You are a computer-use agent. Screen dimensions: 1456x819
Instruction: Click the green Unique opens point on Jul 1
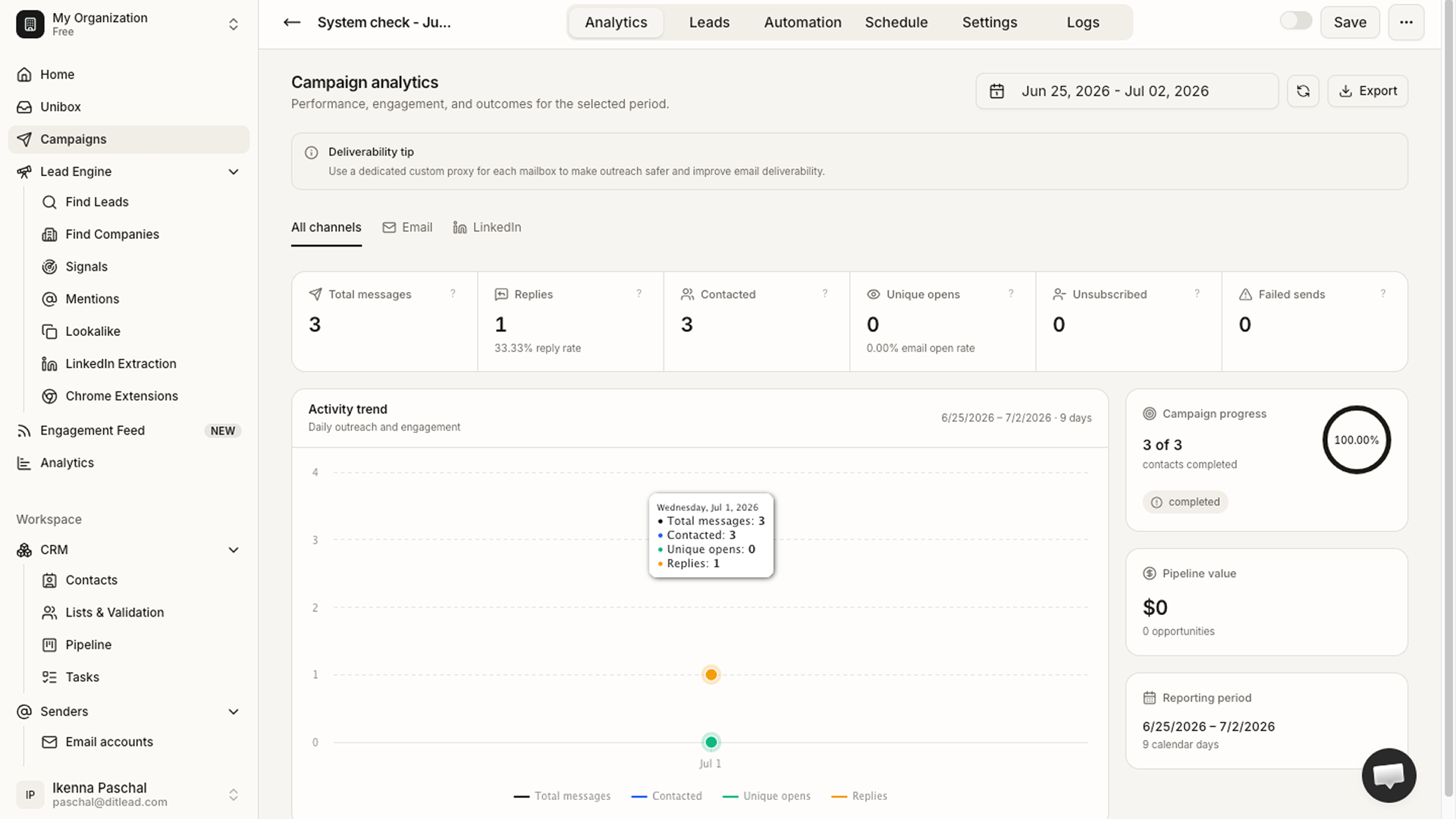pyautogui.click(x=711, y=742)
